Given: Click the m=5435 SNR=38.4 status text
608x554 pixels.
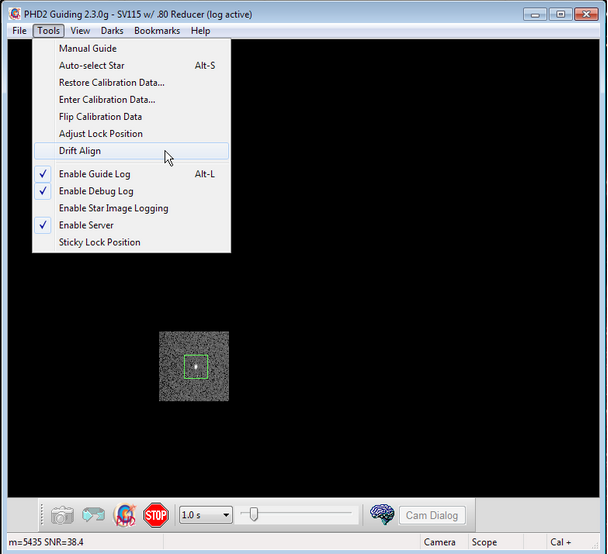Looking at the screenshot, I should [46, 542].
